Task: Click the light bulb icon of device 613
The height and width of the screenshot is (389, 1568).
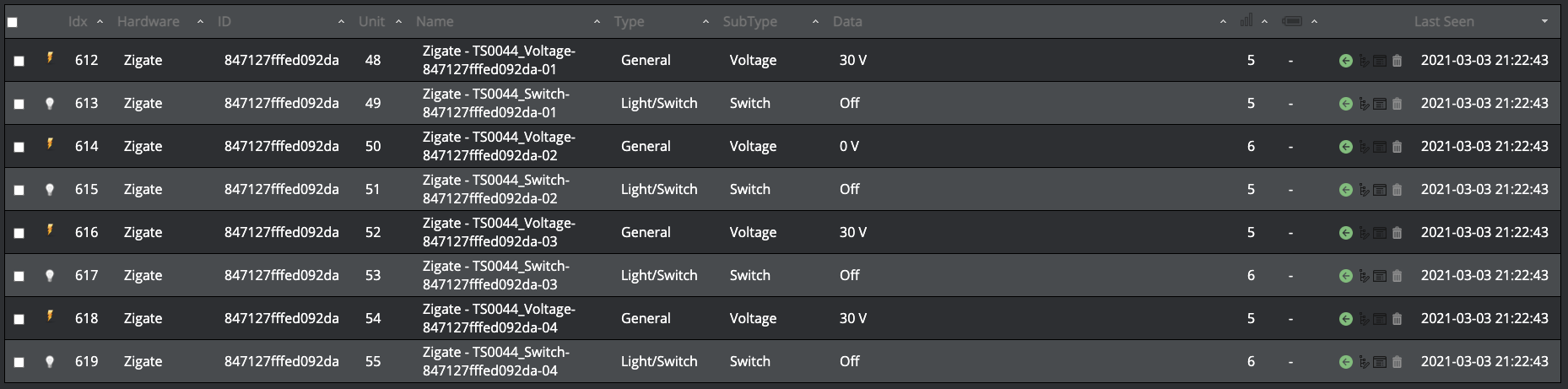Action: tap(50, 103)
